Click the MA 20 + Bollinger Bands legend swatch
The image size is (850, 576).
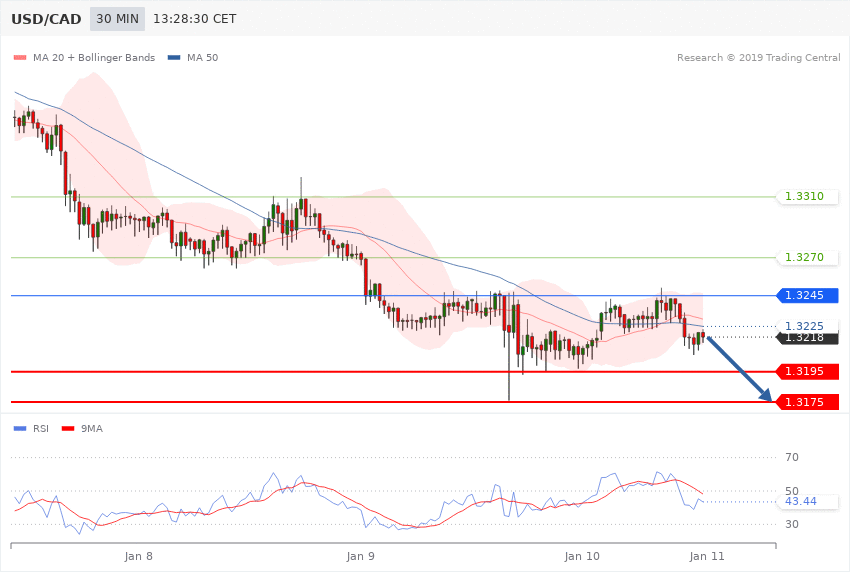click(20, 57)
